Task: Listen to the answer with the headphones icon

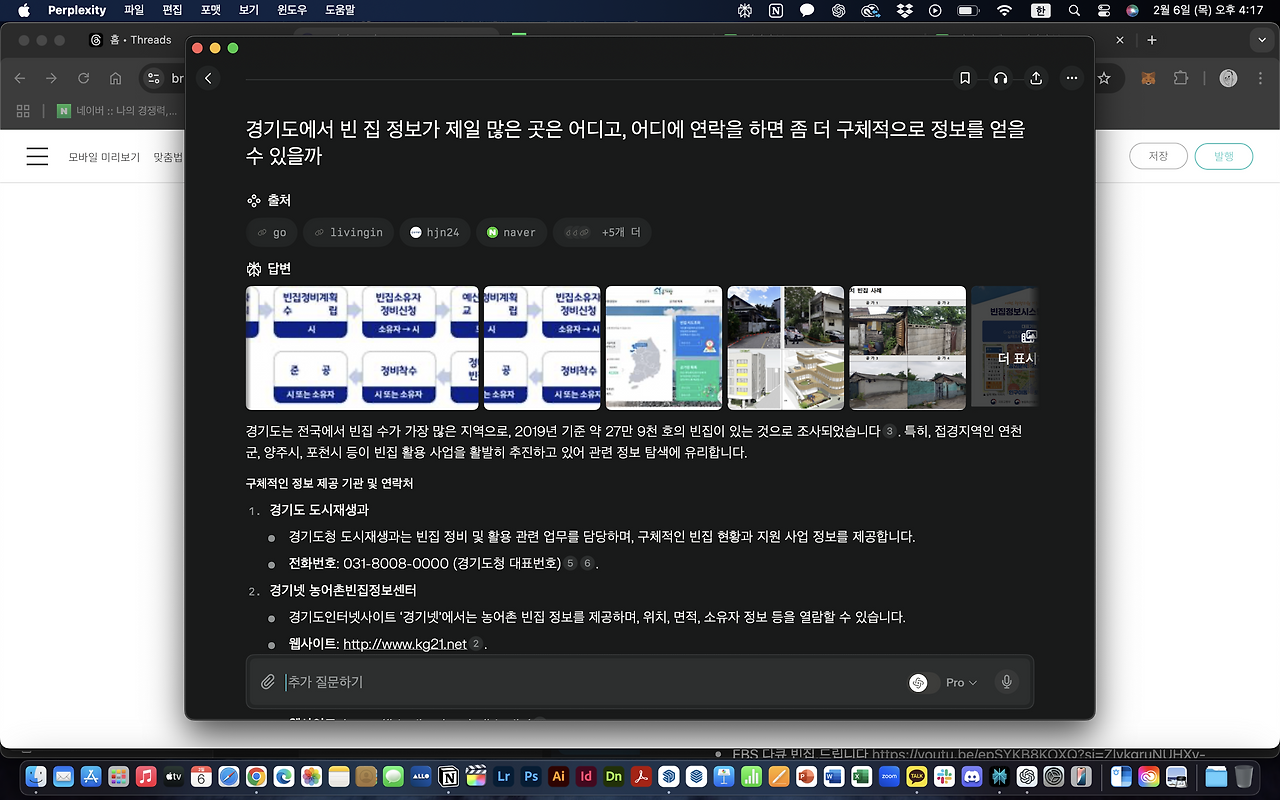Action: click(x=1000, y=78)
